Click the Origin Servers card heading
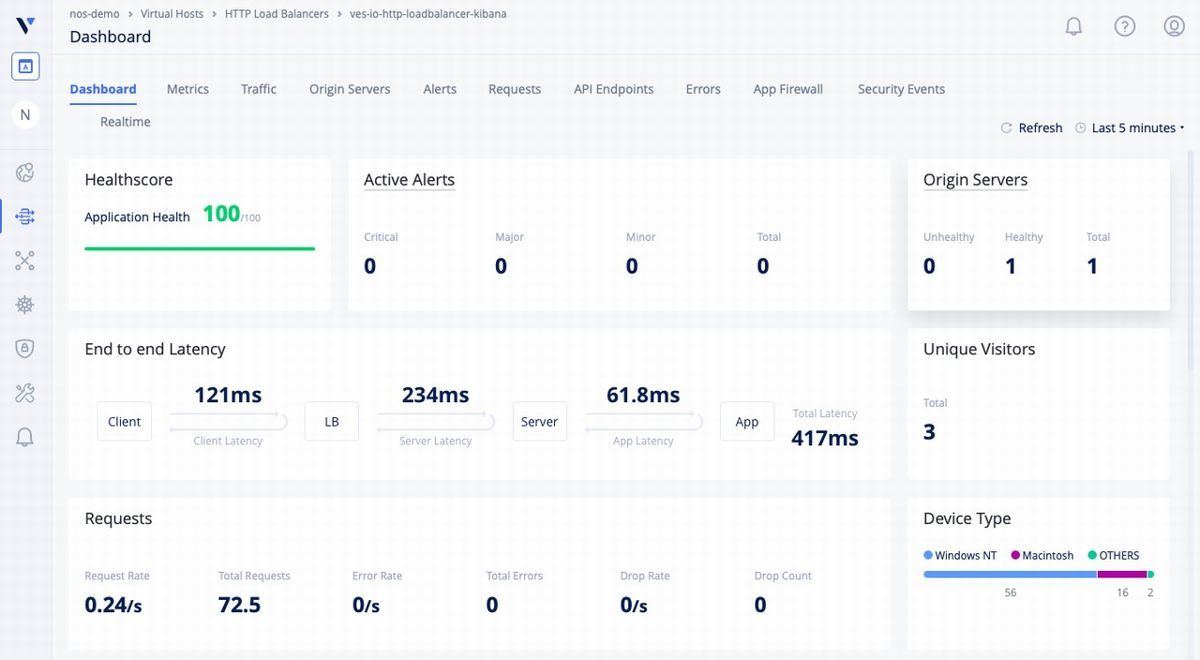 click(x=975, y=180)
